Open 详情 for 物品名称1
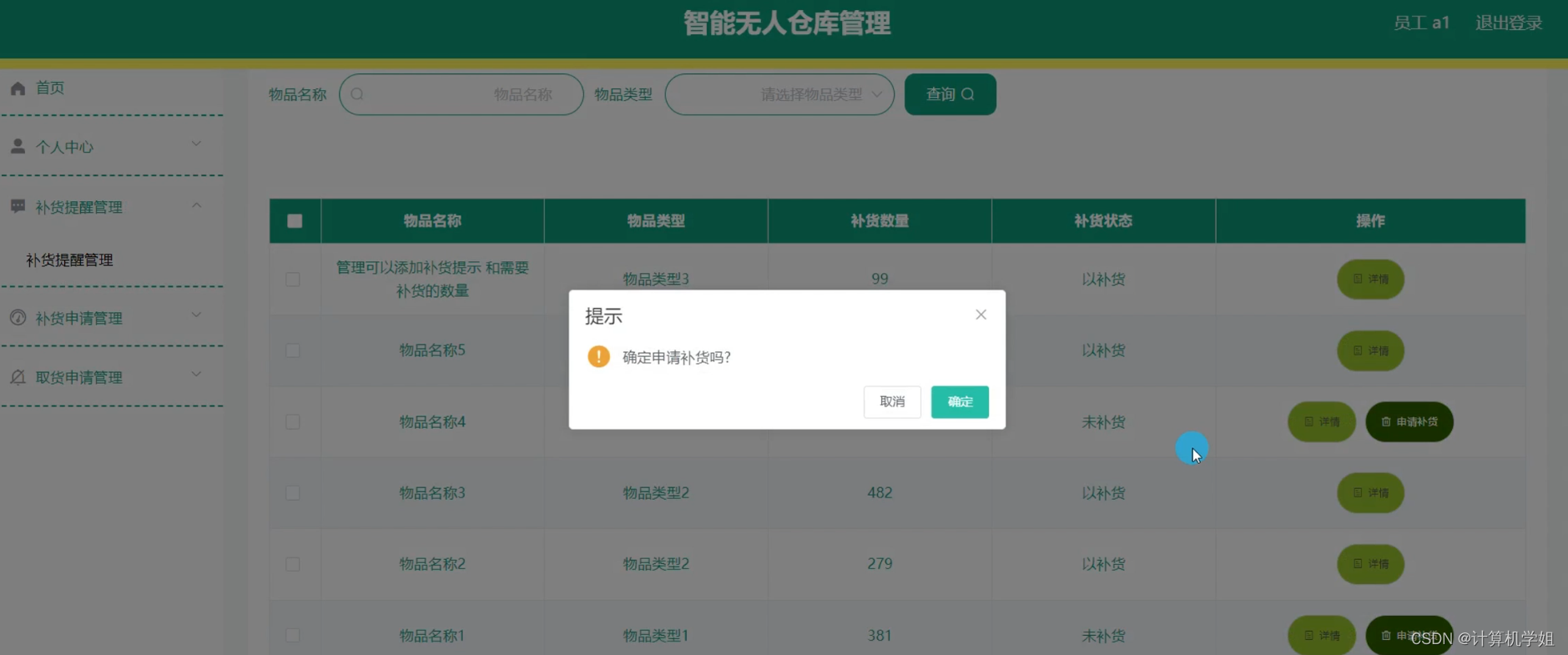Viewport: 1568px width, 655px height. pyautogui.click(x=1322, y=636)
